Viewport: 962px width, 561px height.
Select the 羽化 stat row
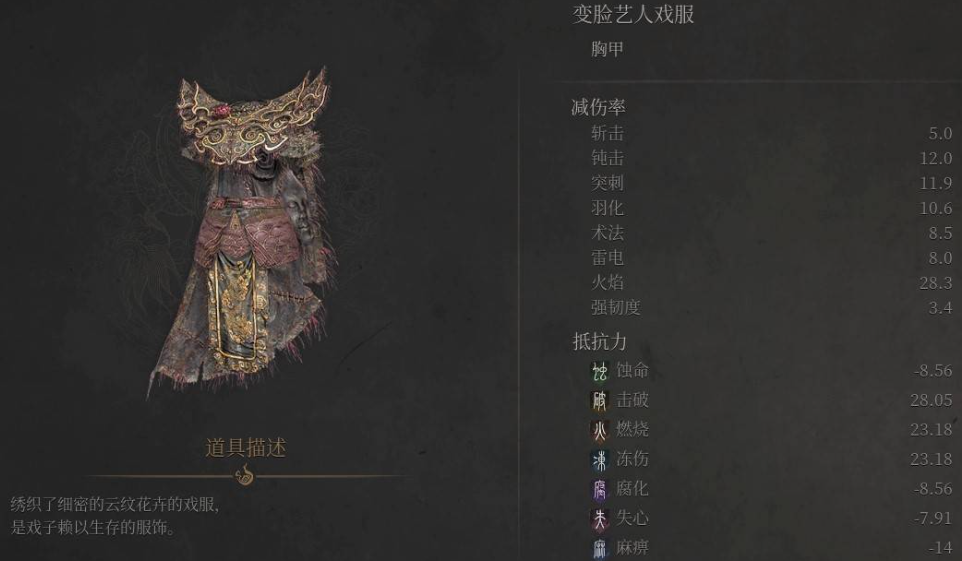pyautogui.click(x=771, y=208)
